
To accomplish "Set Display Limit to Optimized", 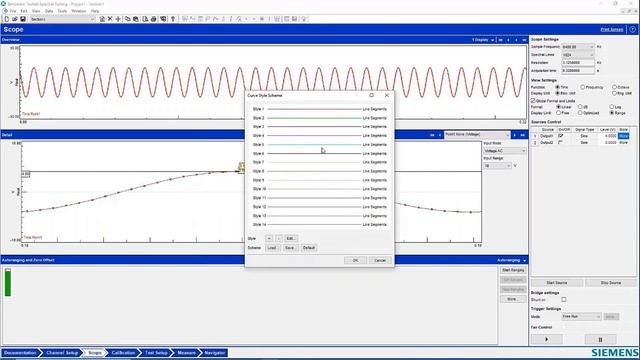I will (x=580, y=113).
